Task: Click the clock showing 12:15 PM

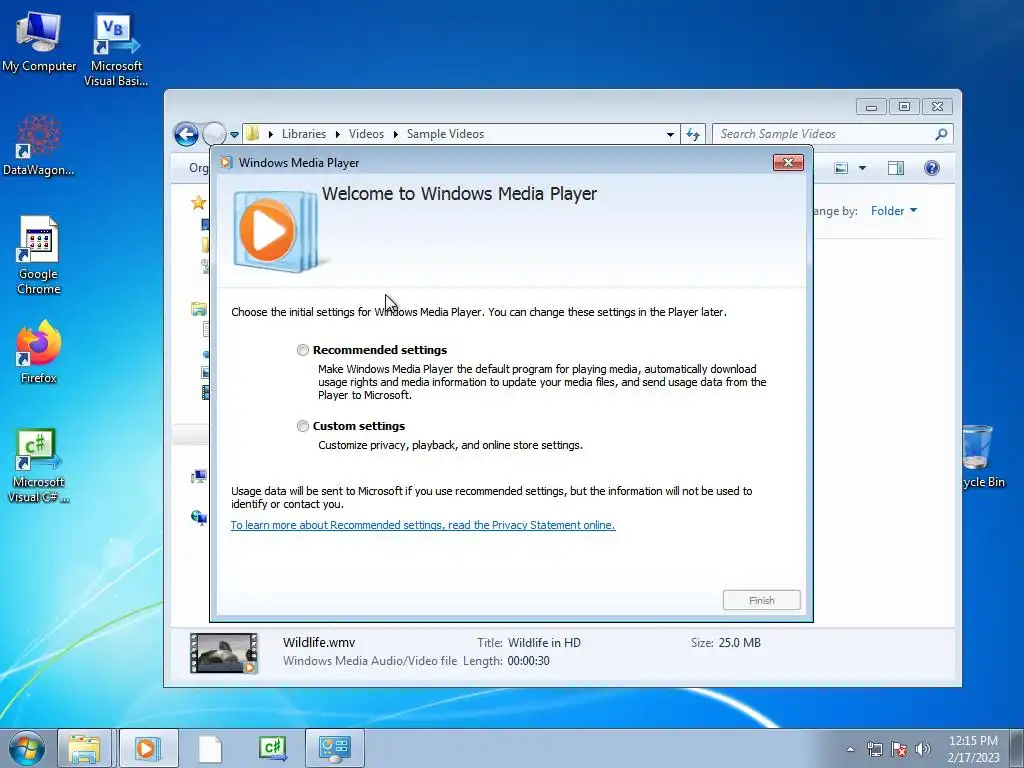Action: click(973, 748)
